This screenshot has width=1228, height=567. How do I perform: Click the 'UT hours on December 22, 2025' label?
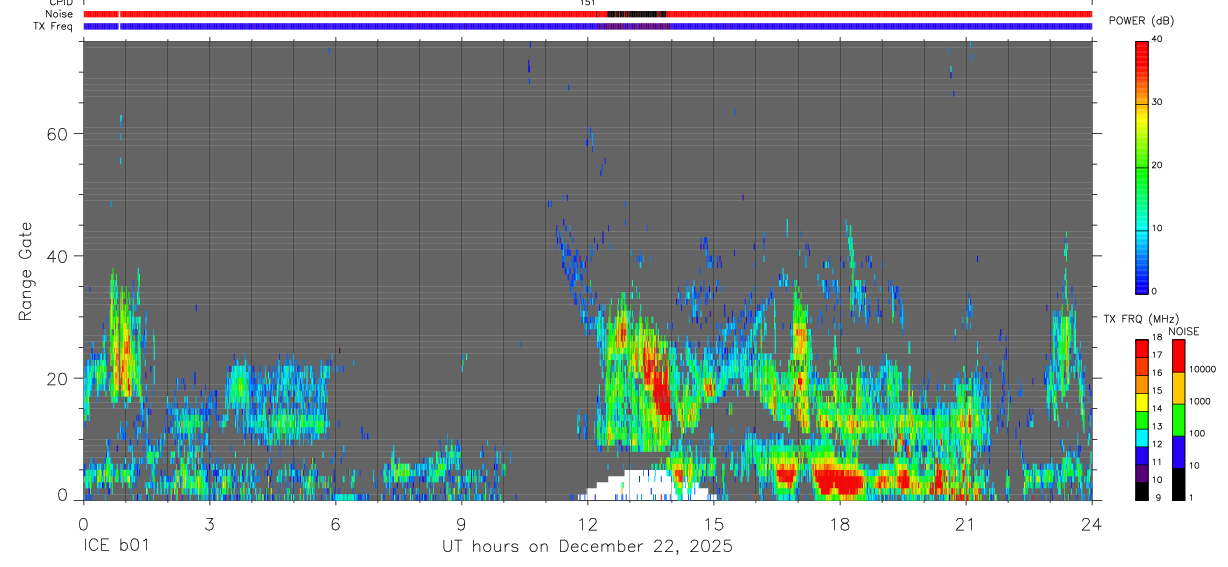[587, 547]
